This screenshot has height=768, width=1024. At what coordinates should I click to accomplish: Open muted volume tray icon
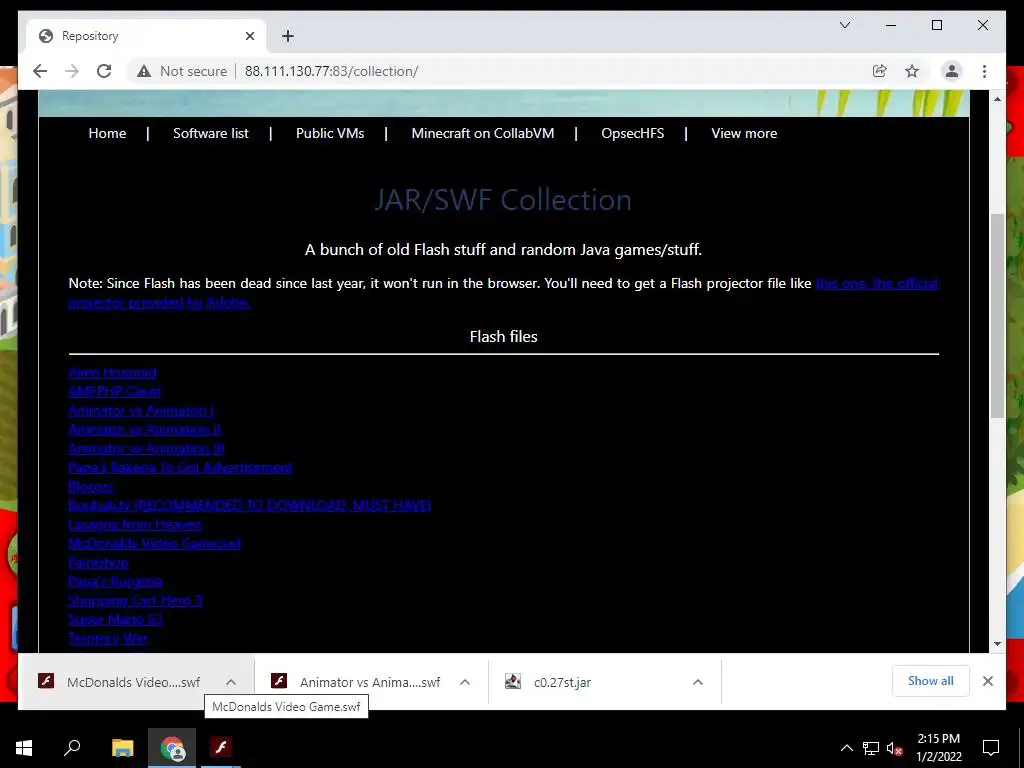coord(894,748)
